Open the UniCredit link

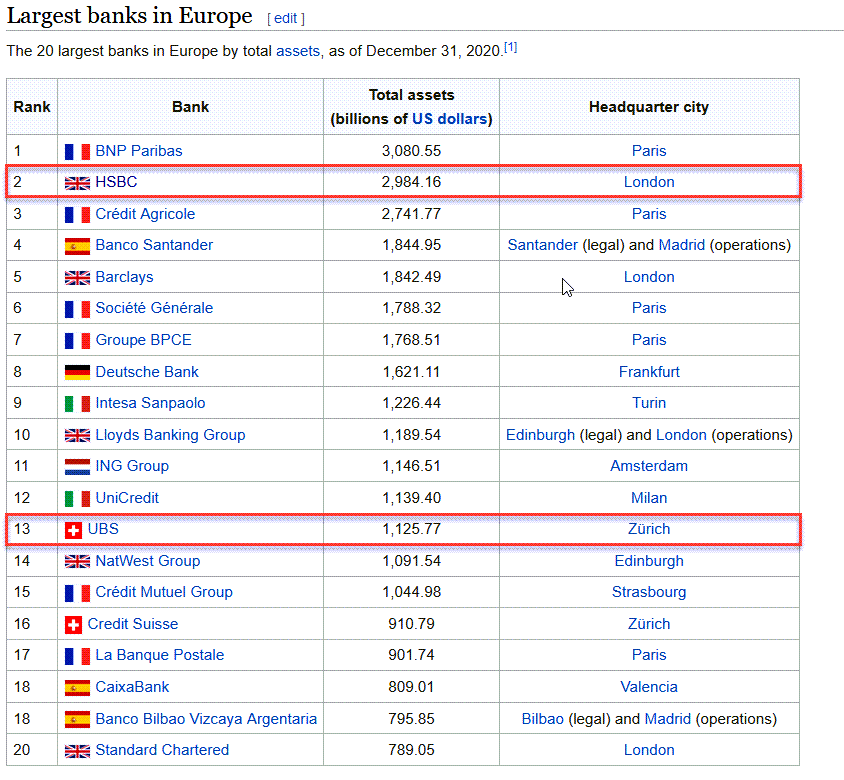(x=127, y=497)
